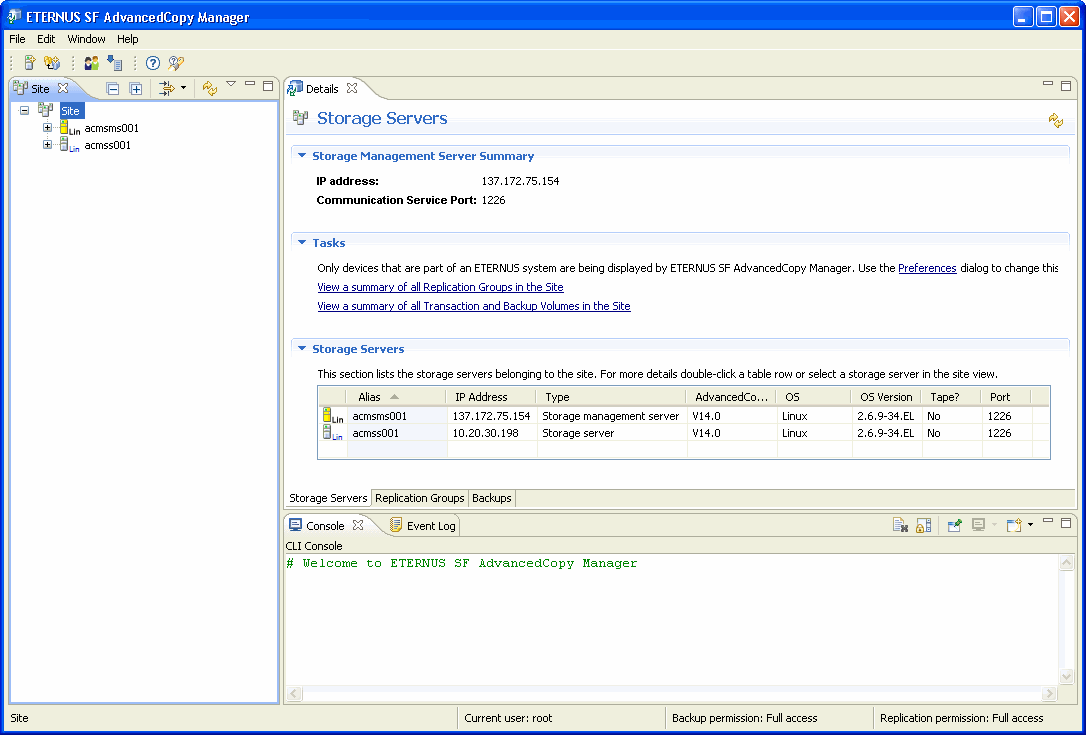This screenshot has height=735, width=1086.
Task: Maximize the Console panel
Action: (x=1066, y=522)
